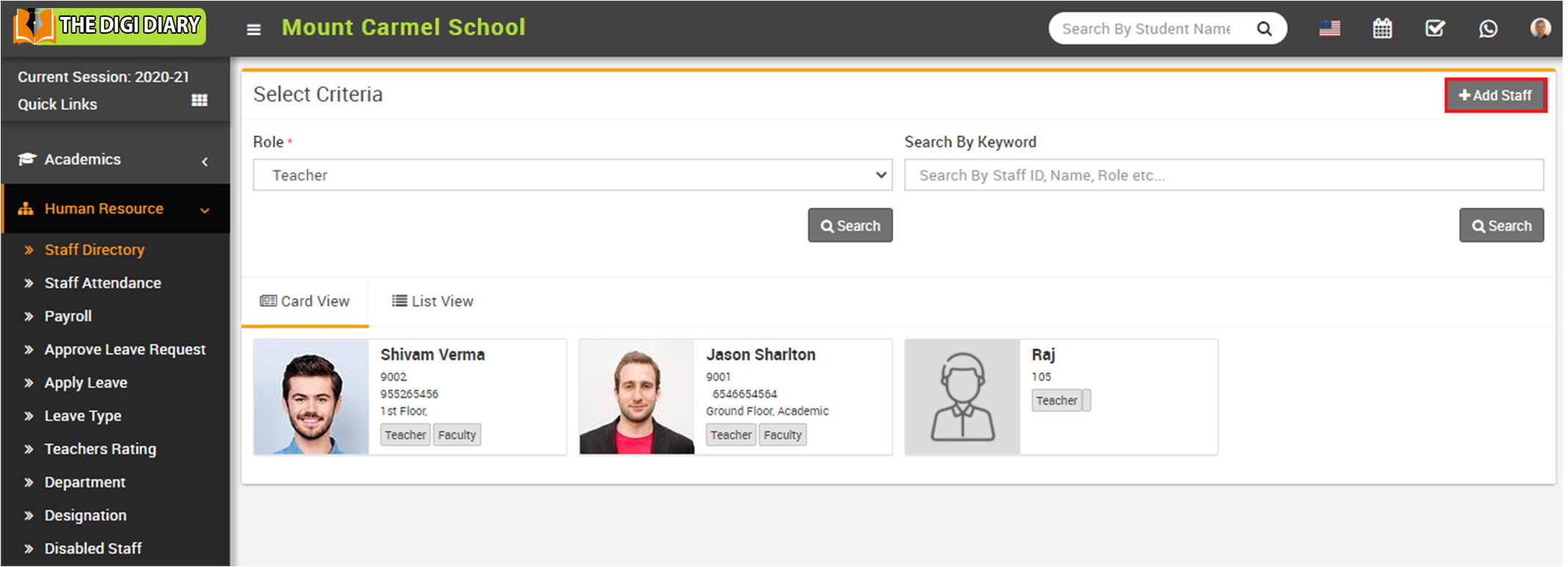This screenshot has width=1568, height=567.
Task: Switch to List View tab
Action: click(433, 301)
